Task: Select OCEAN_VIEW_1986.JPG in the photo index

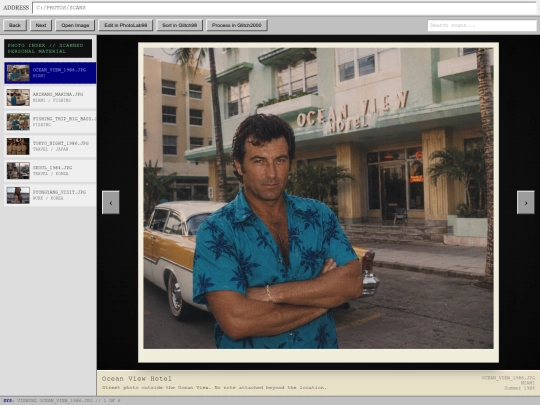Action: tap(50, 73)
